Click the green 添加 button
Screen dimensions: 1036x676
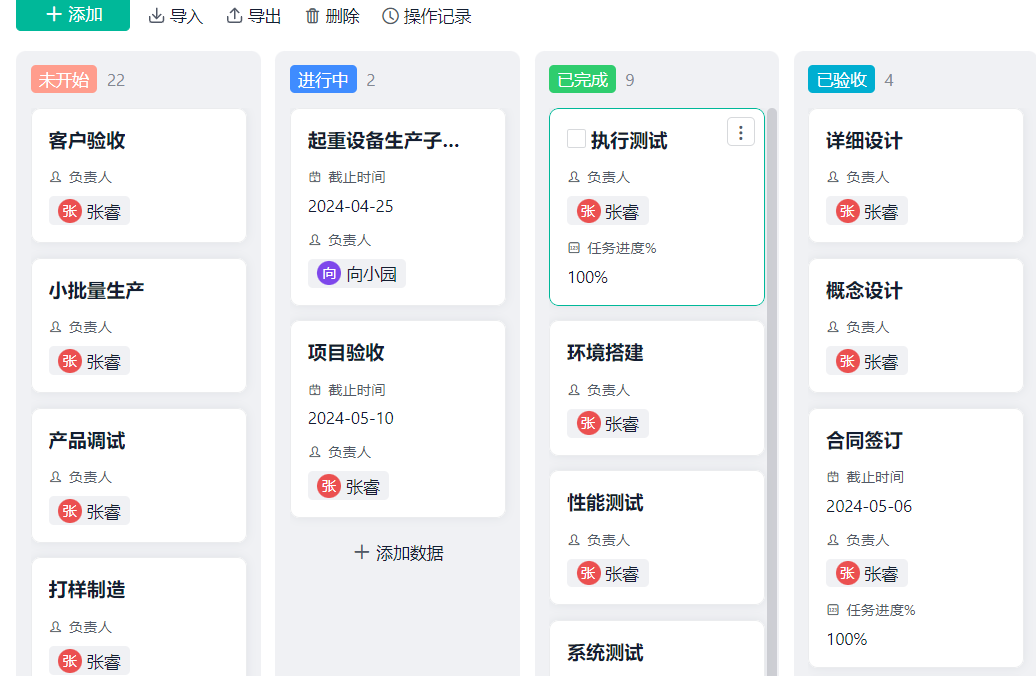[x=72, y=16]
